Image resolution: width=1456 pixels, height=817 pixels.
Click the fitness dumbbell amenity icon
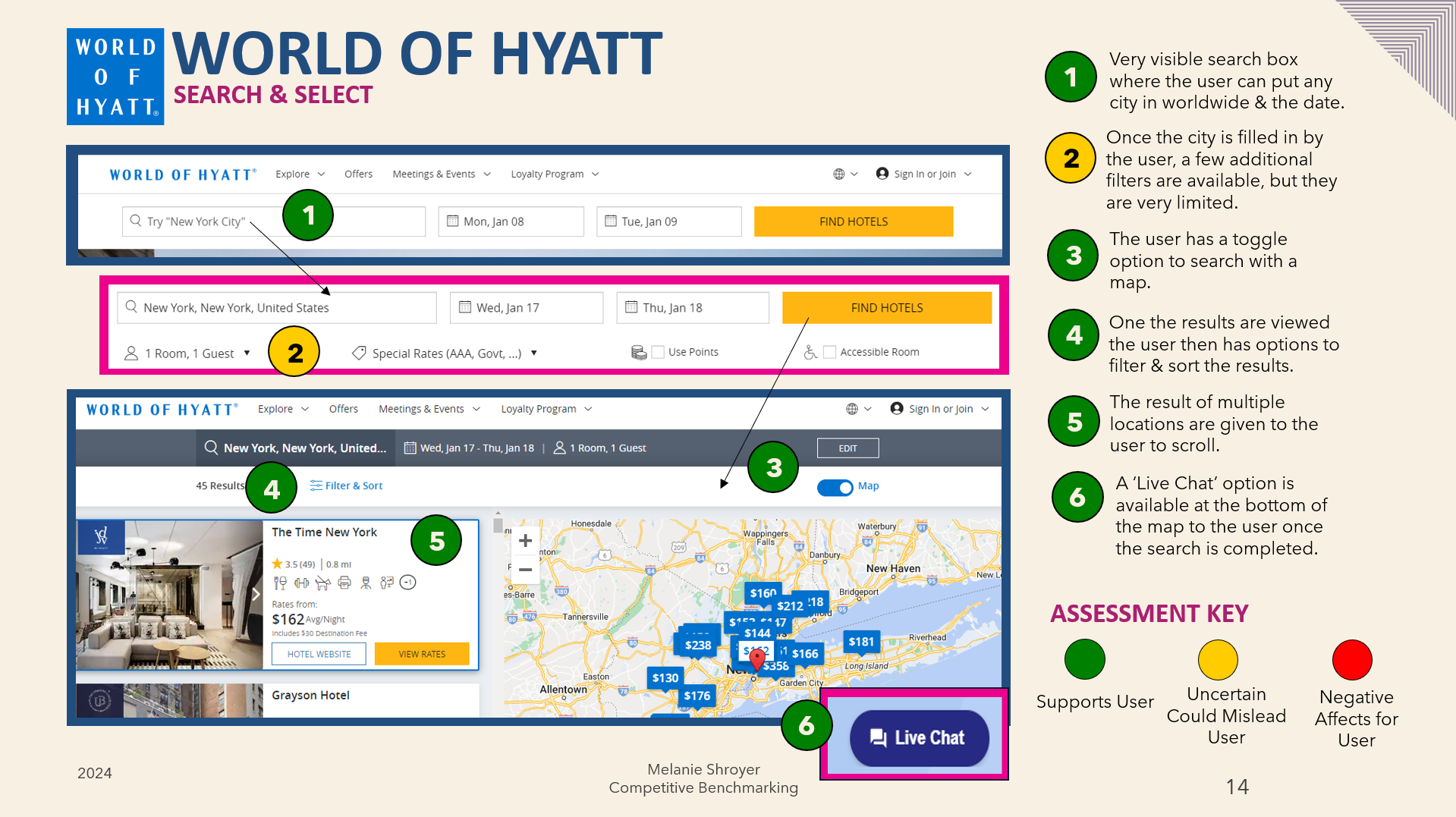click(x=302, y=583)
